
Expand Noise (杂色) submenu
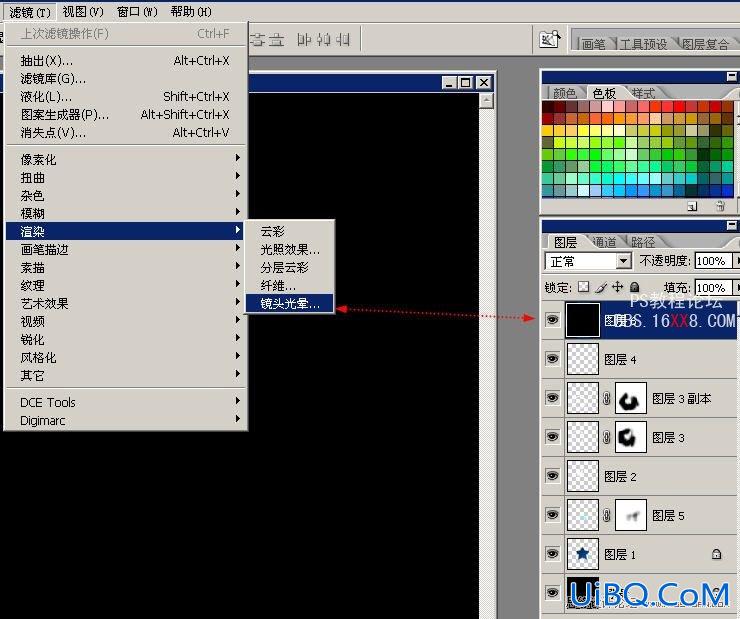coord(126,195)
